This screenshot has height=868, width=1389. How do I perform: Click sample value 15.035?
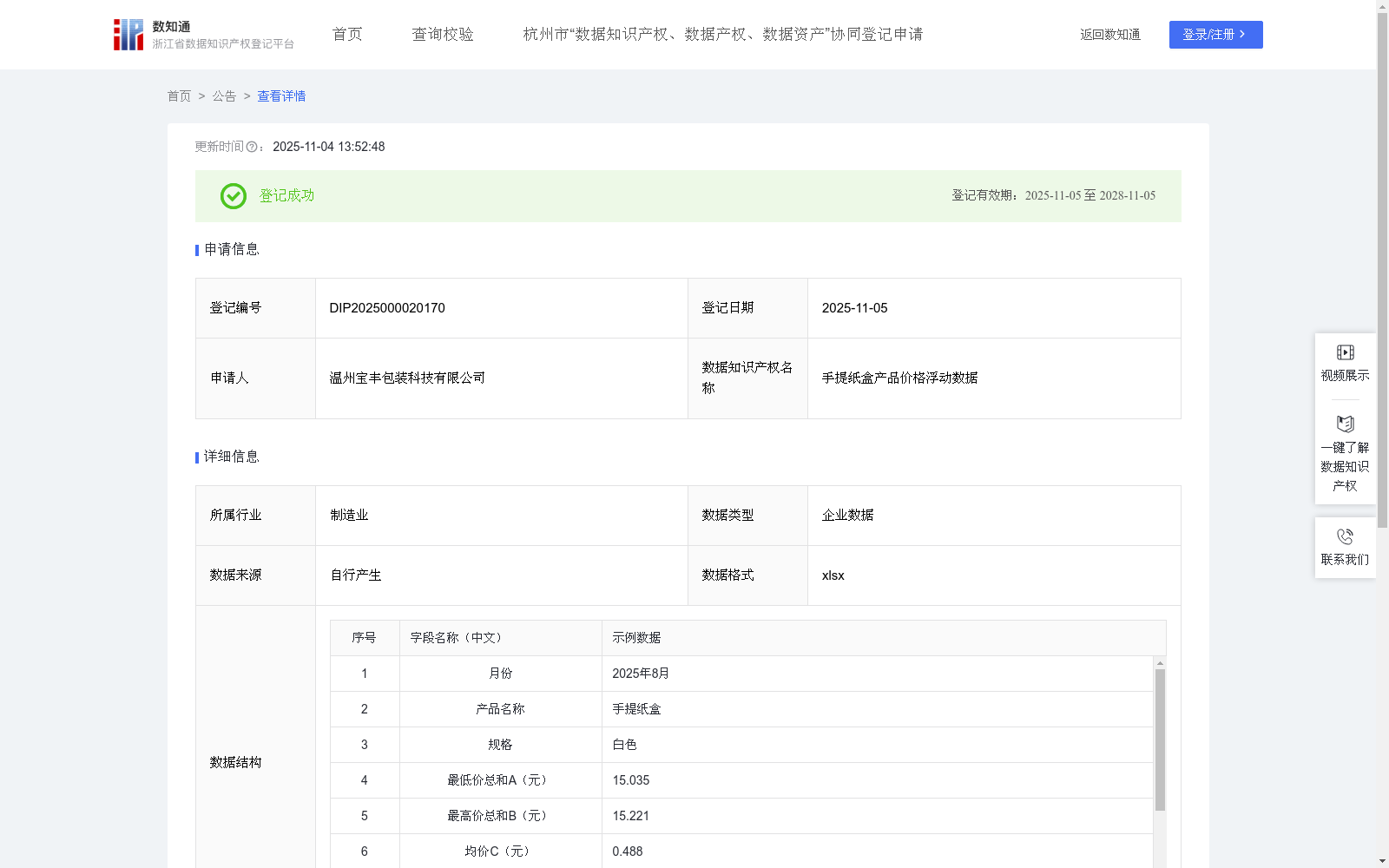coord(631,780)
